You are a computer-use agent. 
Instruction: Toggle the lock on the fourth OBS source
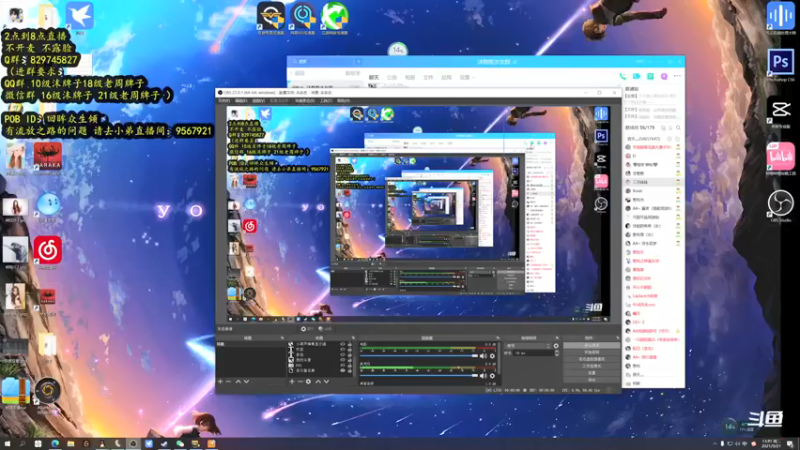pos(350,360)
